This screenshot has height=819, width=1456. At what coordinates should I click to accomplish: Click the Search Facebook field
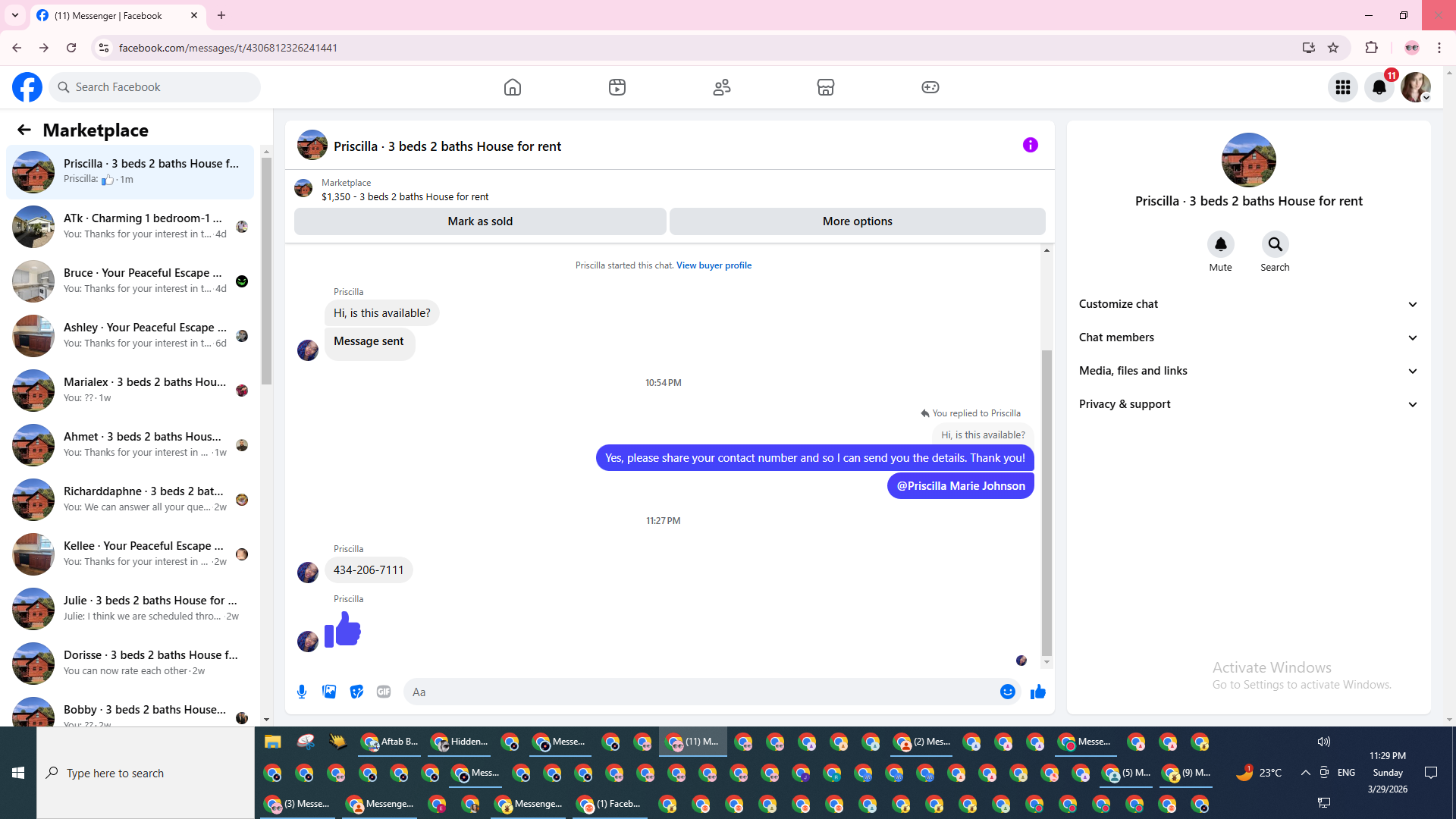pyautogui.click(x=155, y=87)
